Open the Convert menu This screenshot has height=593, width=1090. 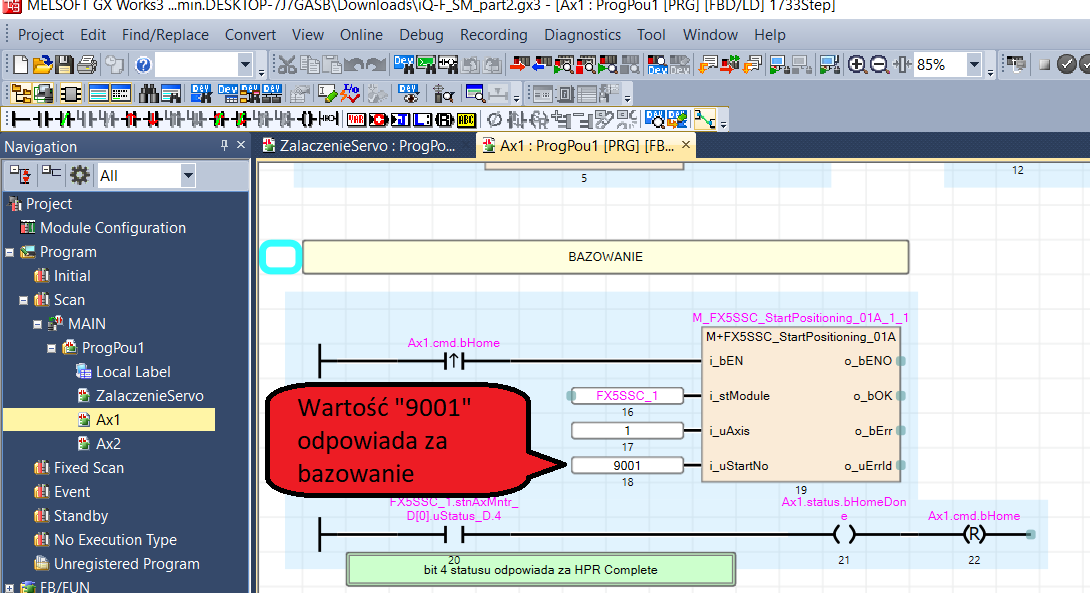[250, 35]
